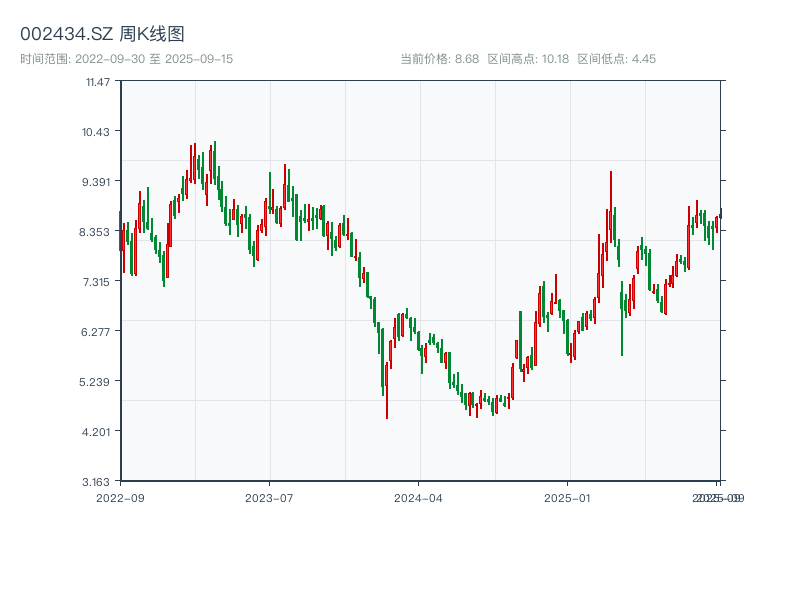Select the 时间范围 date range text
Viewport: 800px width, 600px height.
[x=126, y=59]
